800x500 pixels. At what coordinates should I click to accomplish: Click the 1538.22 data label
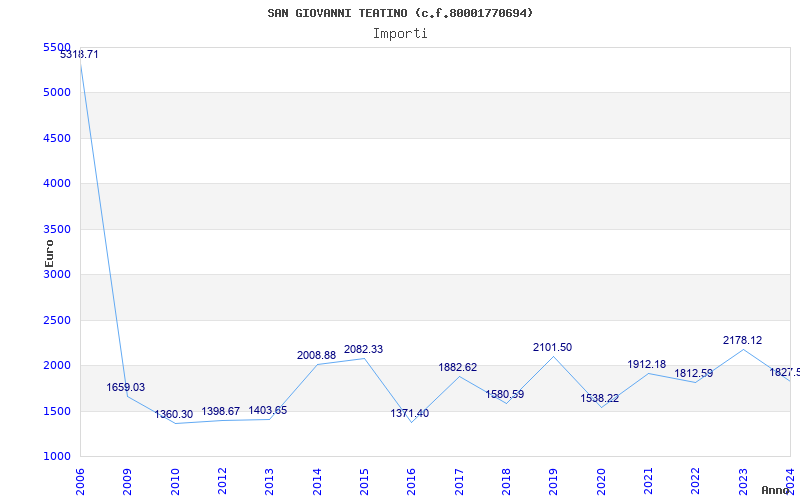point(600,398)
